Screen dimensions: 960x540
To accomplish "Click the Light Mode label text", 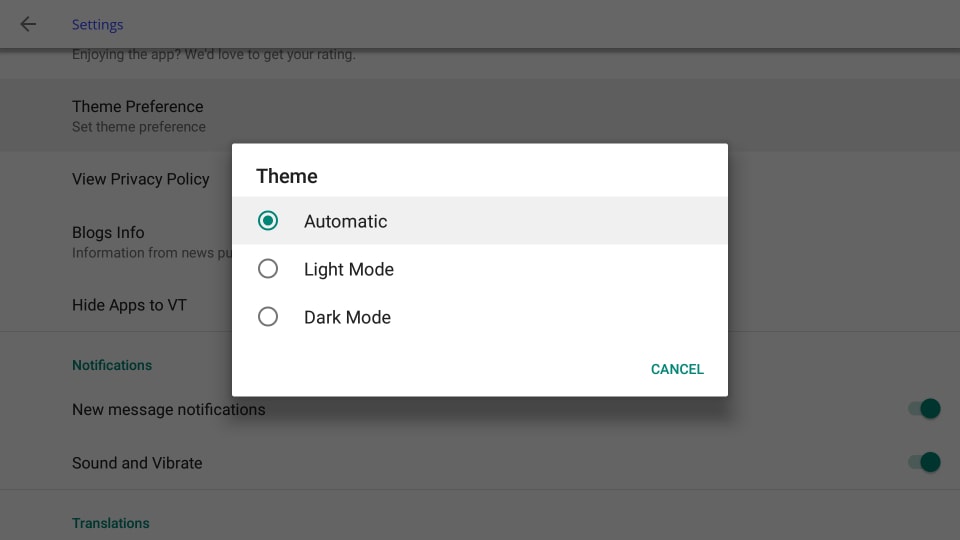I will (349, 269).
